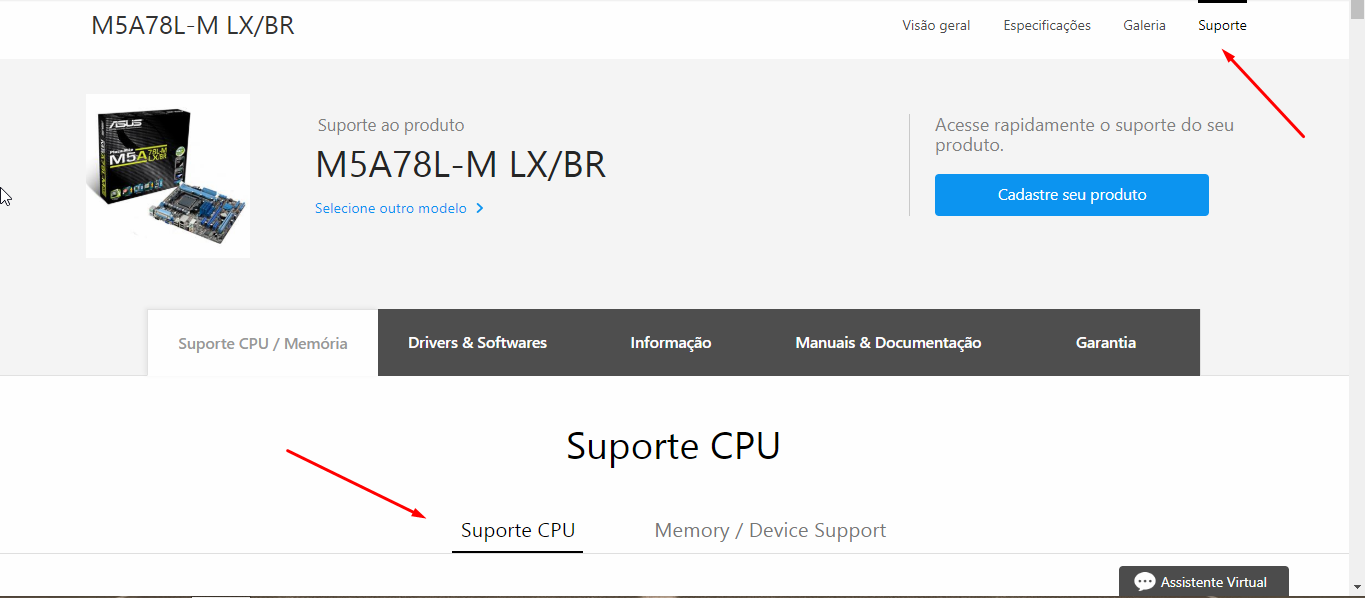
Task: Click the Selecione outro modelo link
Action: click(x=391, y=209)
